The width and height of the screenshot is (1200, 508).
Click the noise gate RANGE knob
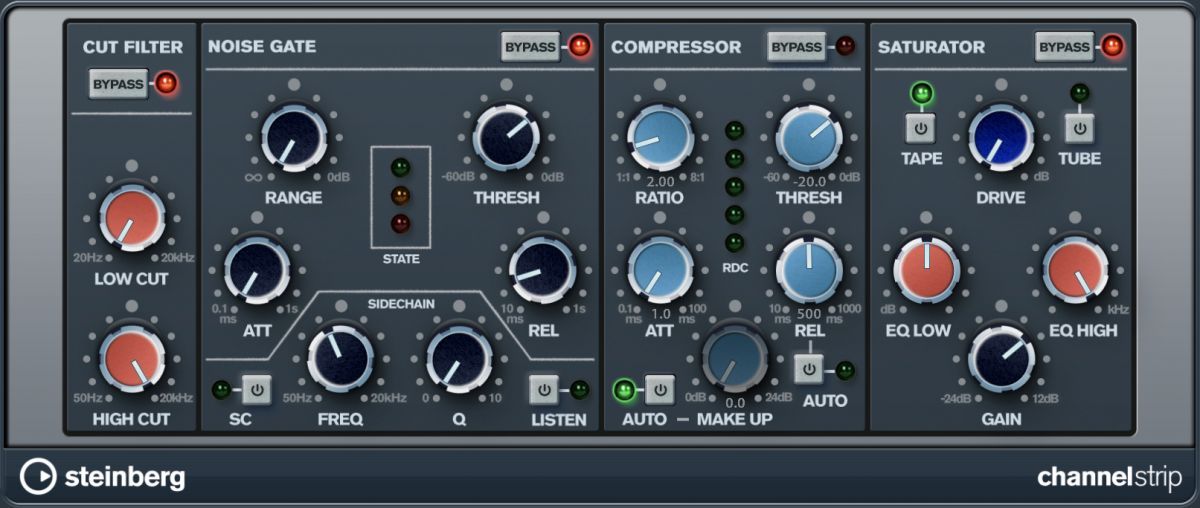point(294,137)
